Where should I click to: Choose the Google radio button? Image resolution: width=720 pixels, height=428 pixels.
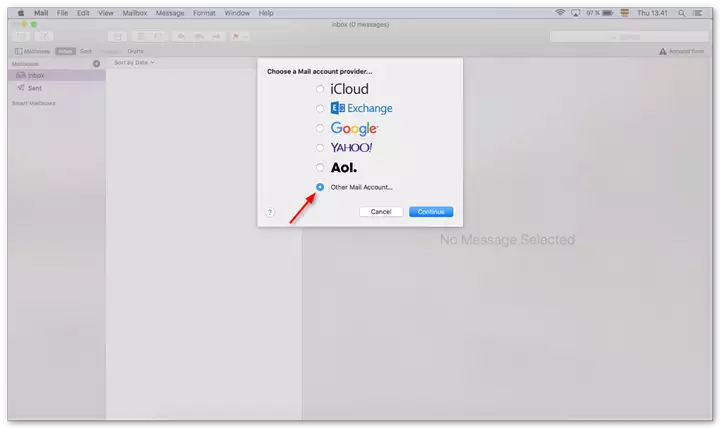[320, 128]
